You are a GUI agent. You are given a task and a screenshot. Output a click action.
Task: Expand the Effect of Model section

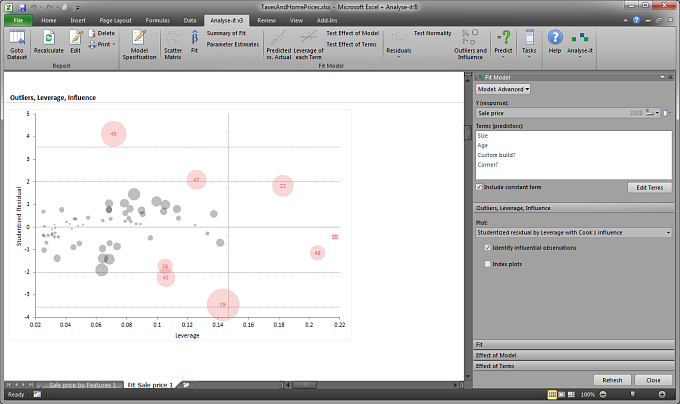574,355
